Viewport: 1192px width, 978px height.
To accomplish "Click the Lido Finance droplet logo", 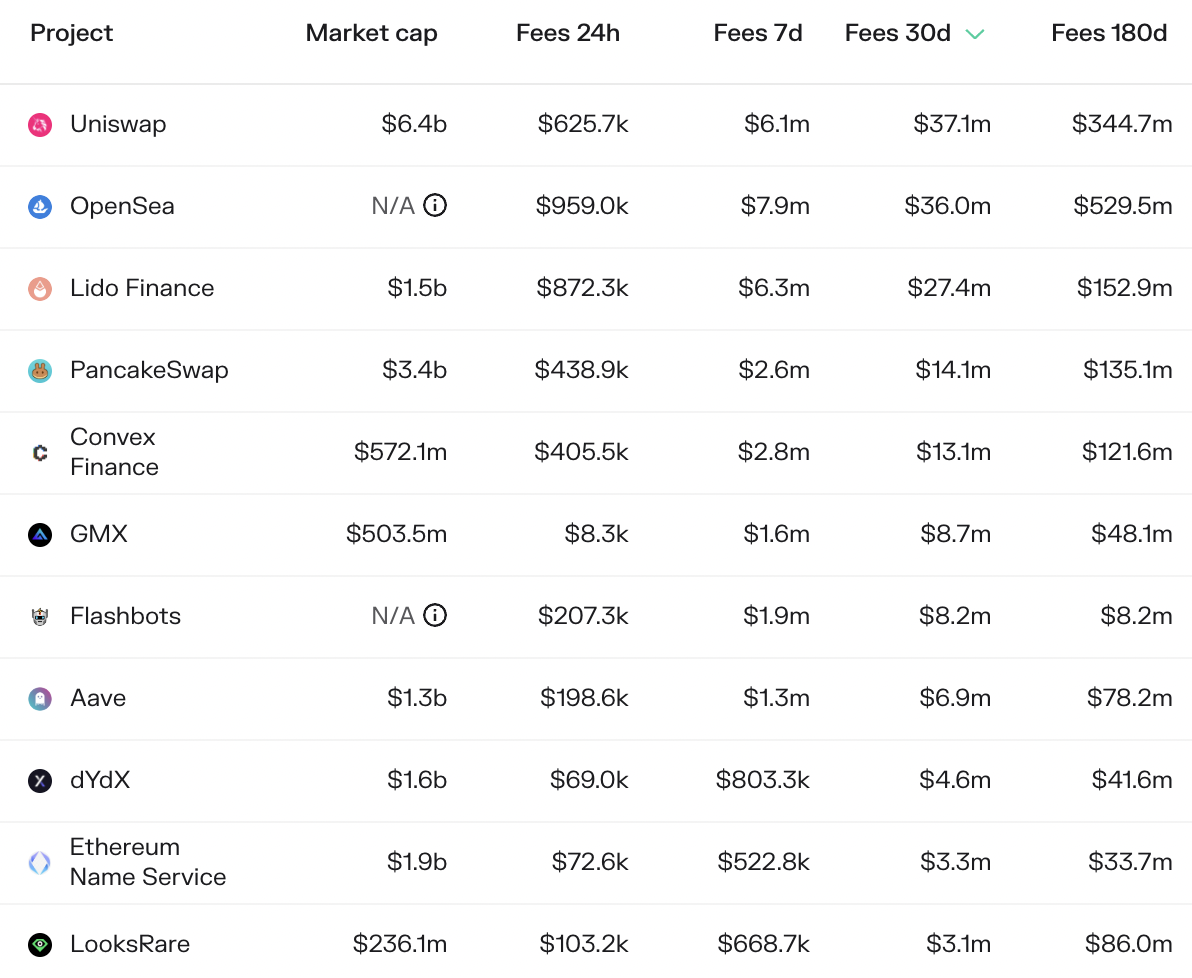I will [40, 288].
